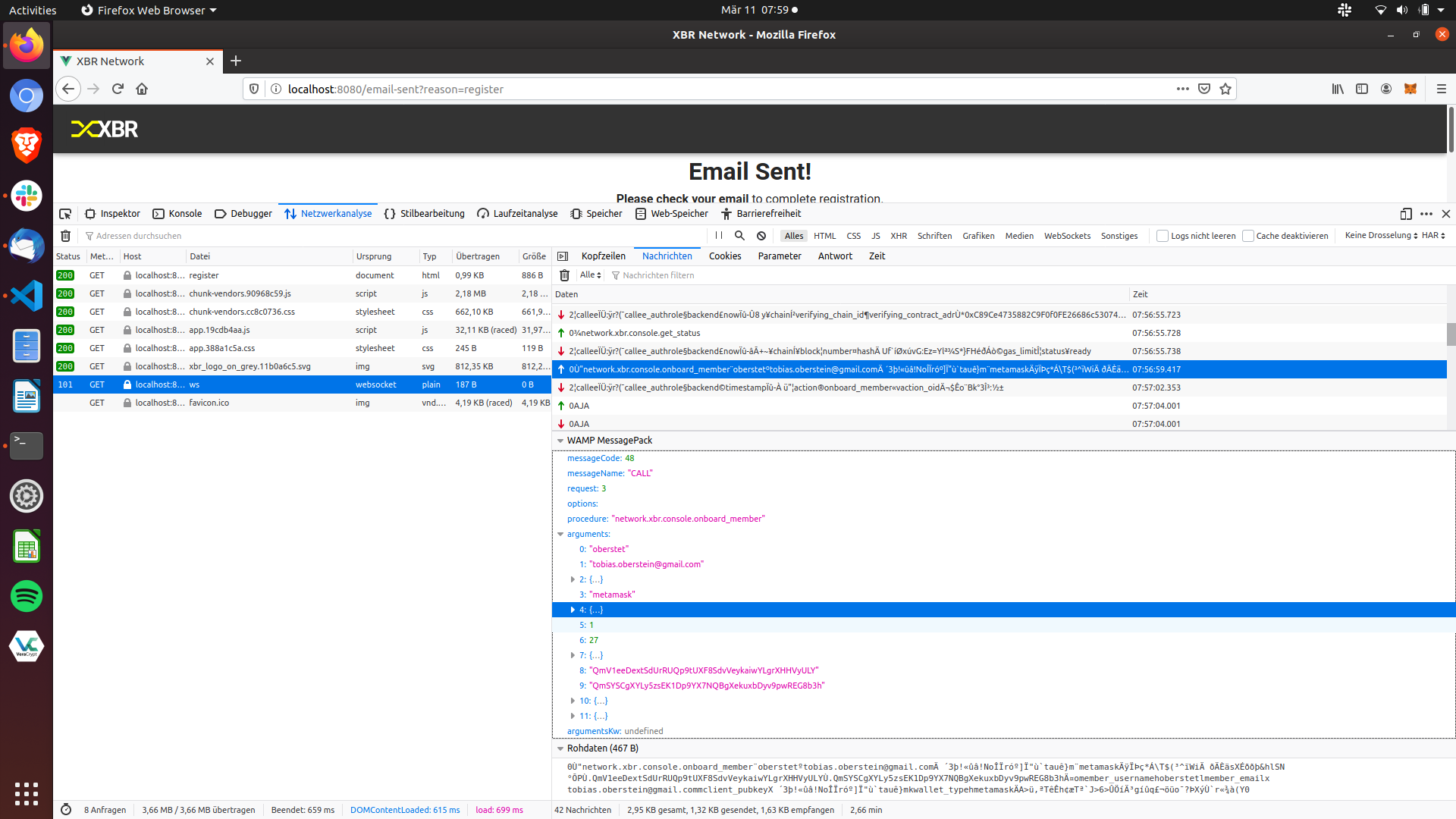Image resolution: width=1456 pixels, height=819 pixels.
Task: Check the Logs nicht leeren option
Action: point(1162,236)
